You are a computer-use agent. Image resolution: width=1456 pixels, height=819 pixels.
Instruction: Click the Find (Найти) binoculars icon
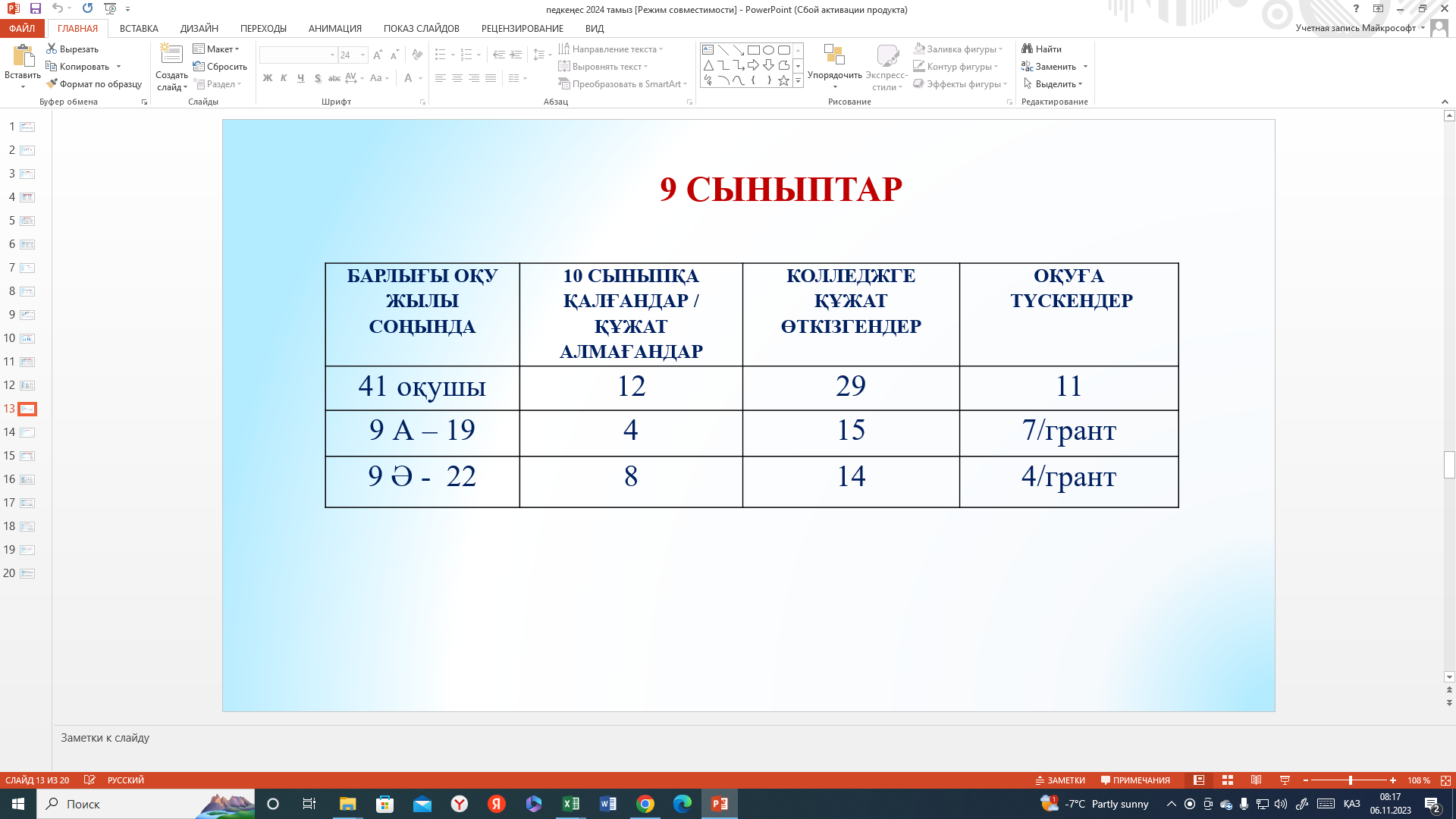(1028, 49)
